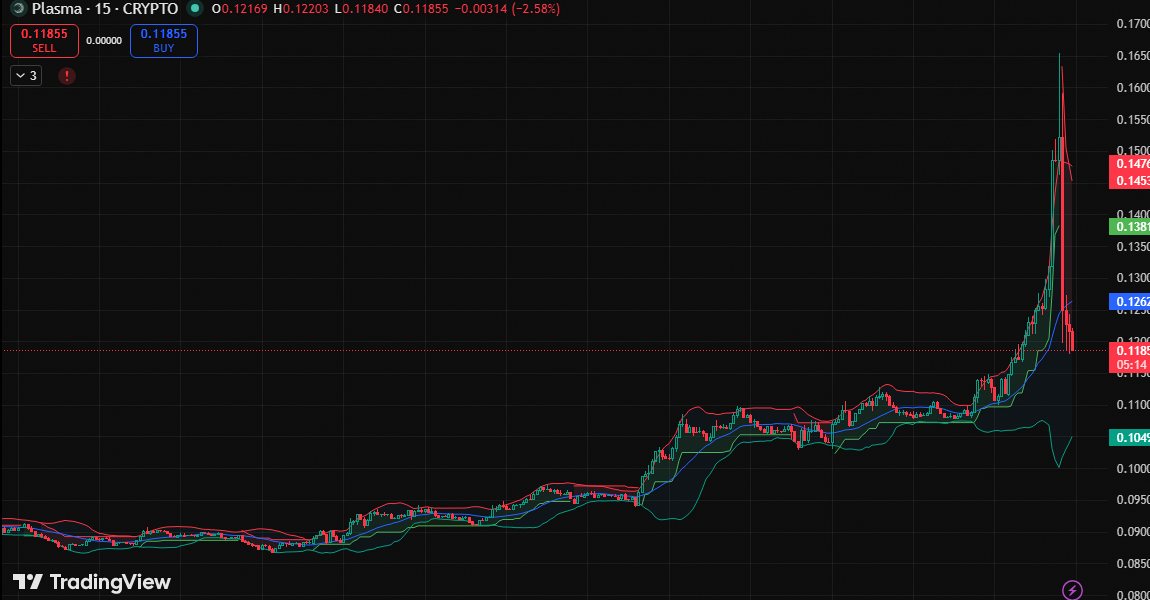Click the green 0.1381 price label
Image resolution: width=1150 pixels, height=600 pixels.
point(1129,227)
